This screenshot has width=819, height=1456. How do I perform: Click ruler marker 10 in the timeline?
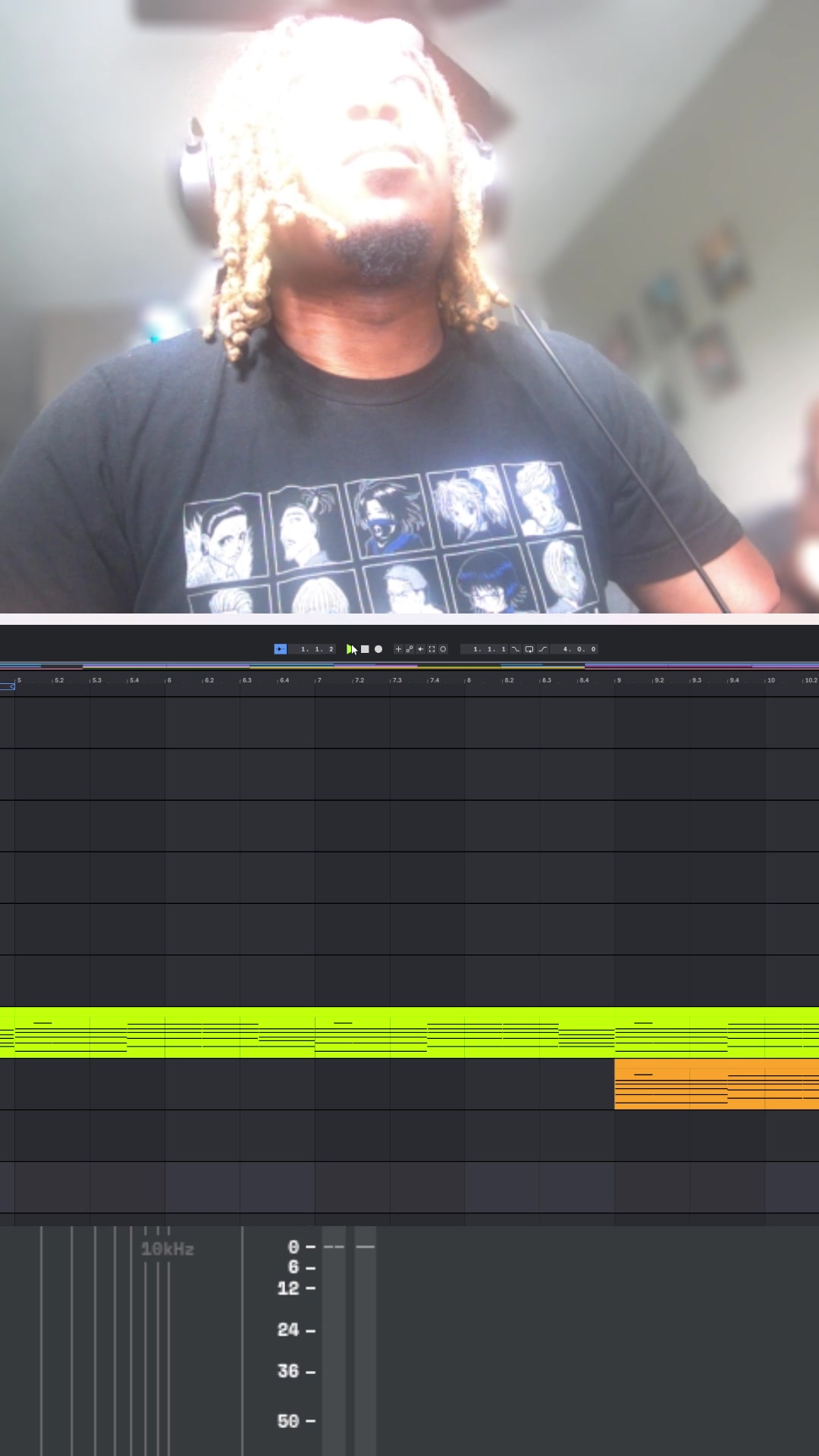click(770, 680)
